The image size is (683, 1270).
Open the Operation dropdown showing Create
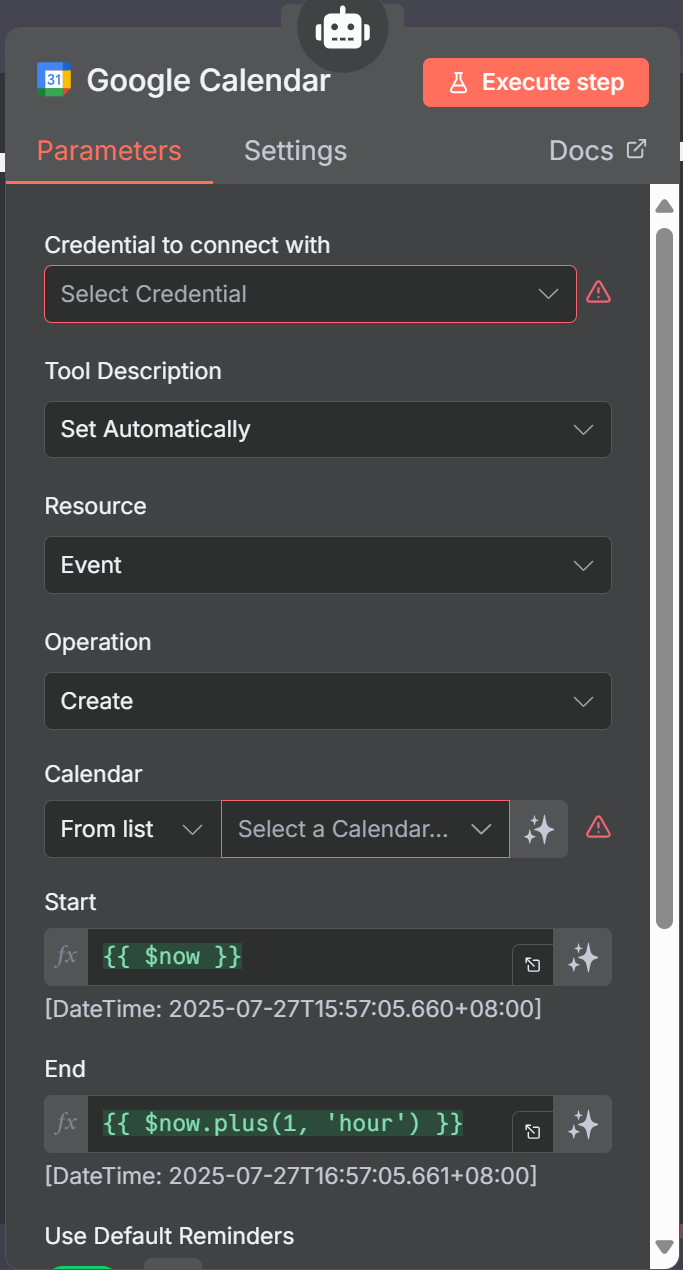point(327,701)
